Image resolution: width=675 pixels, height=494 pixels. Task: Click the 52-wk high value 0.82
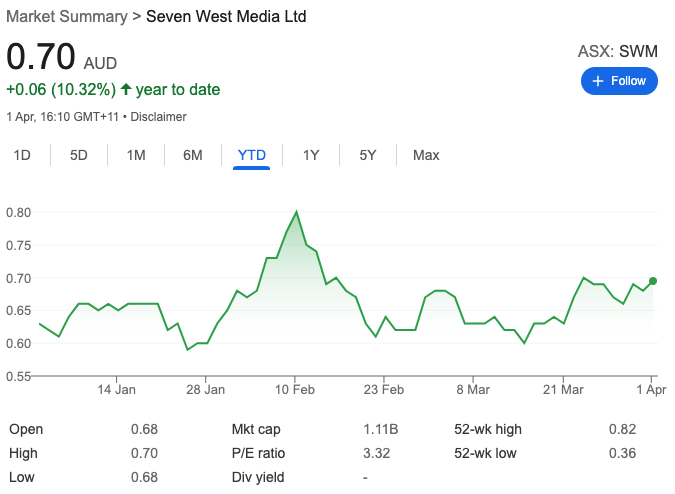pyautogui.click(x=622, y=429)
